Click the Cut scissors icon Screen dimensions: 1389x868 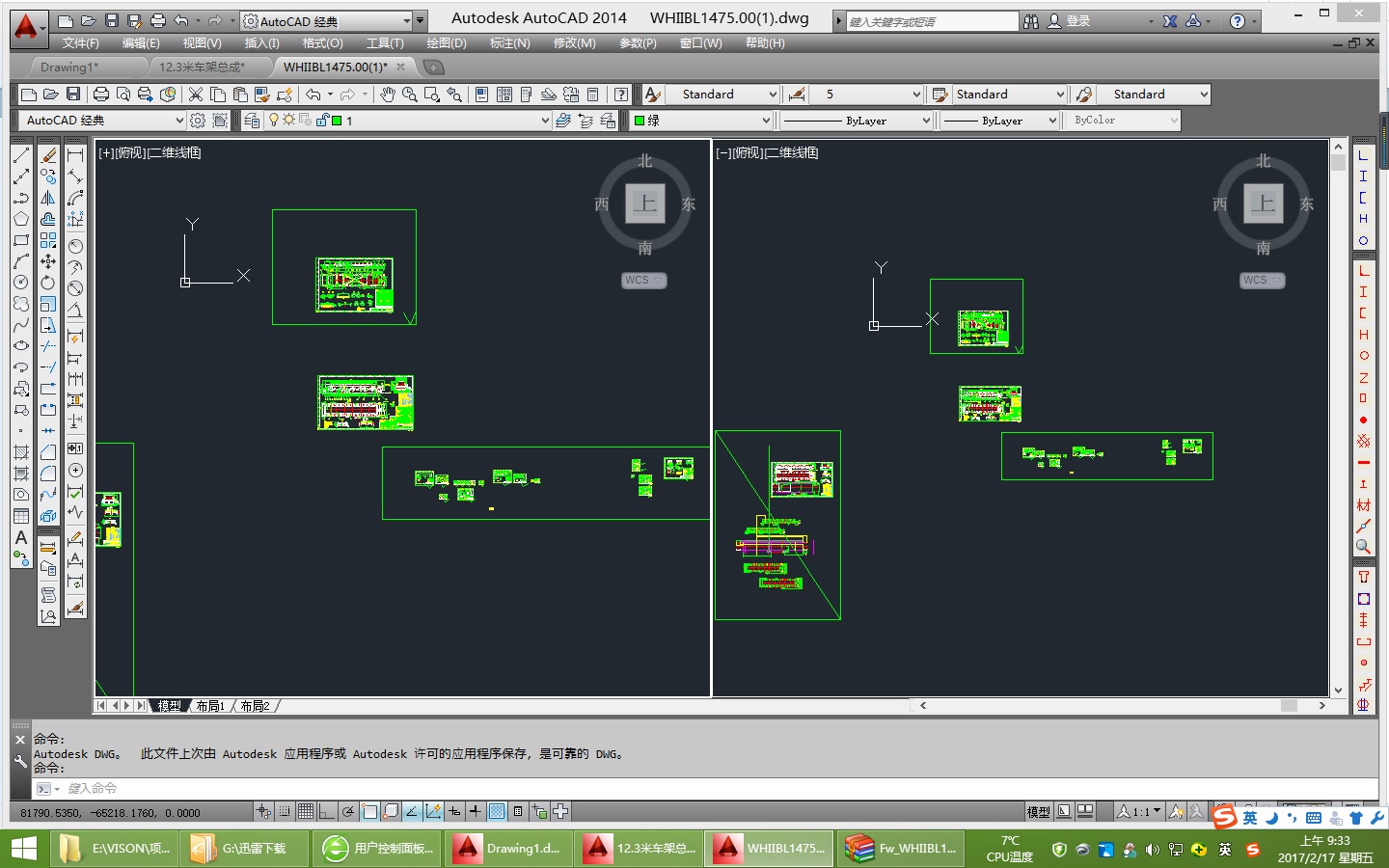[x=196, y=94]
